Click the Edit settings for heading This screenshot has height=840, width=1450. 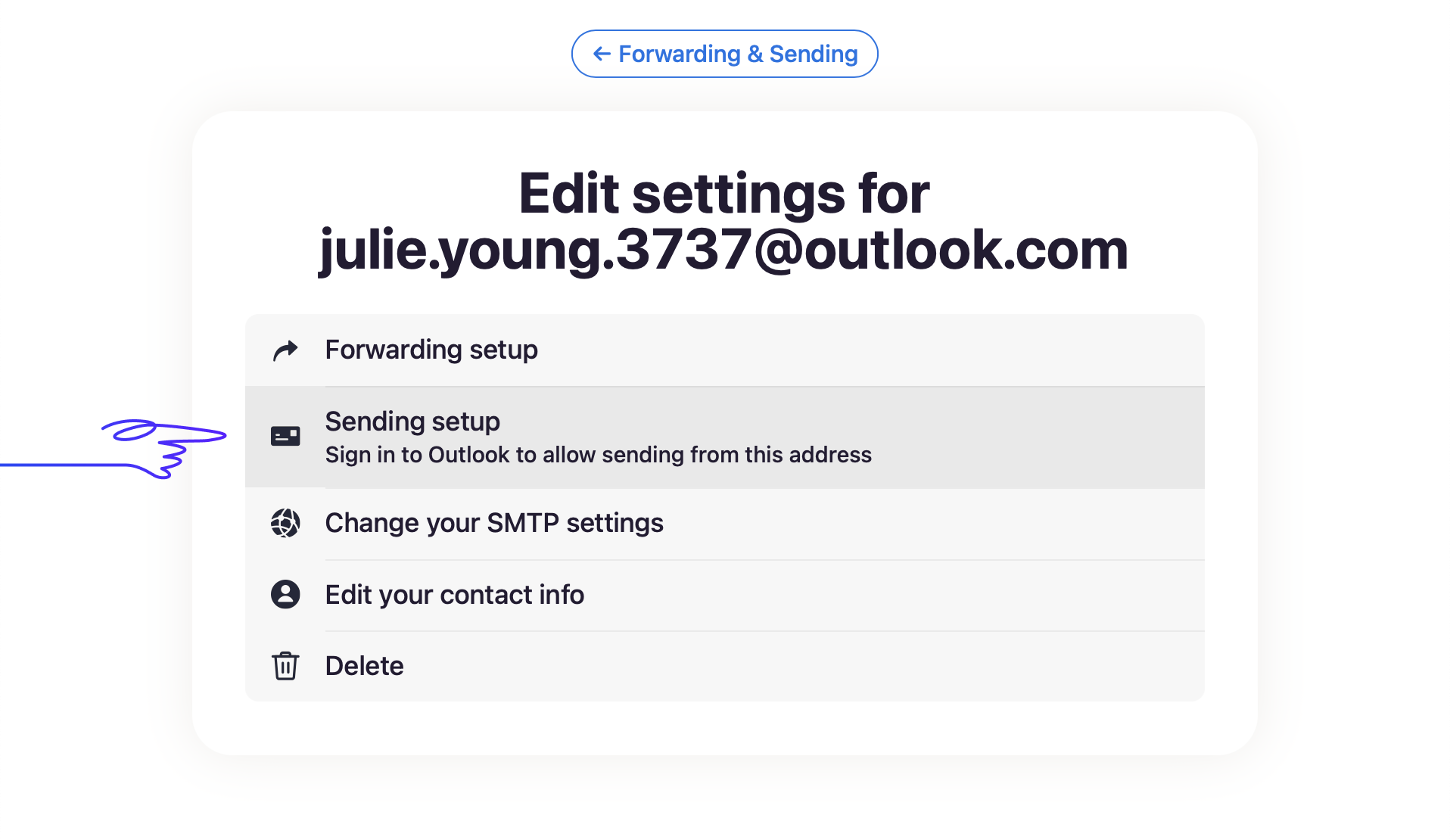click(x=724, y=194)
